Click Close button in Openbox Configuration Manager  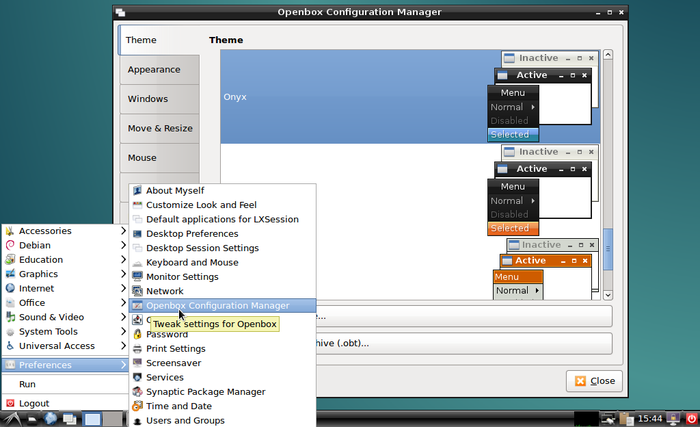[595, 381]
